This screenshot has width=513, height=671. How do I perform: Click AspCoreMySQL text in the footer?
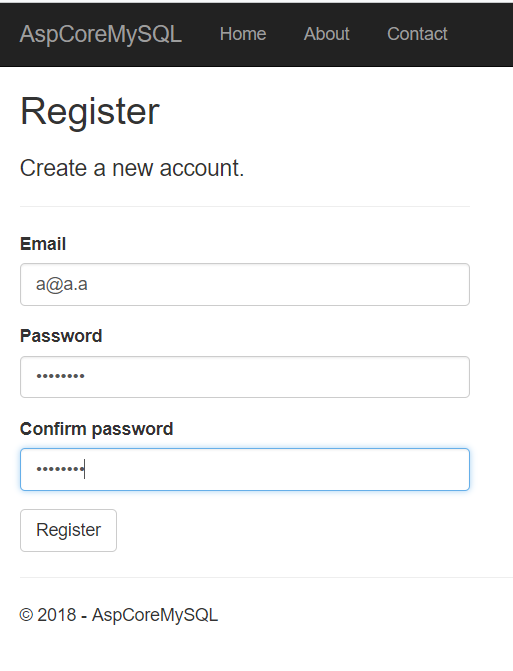155,615
